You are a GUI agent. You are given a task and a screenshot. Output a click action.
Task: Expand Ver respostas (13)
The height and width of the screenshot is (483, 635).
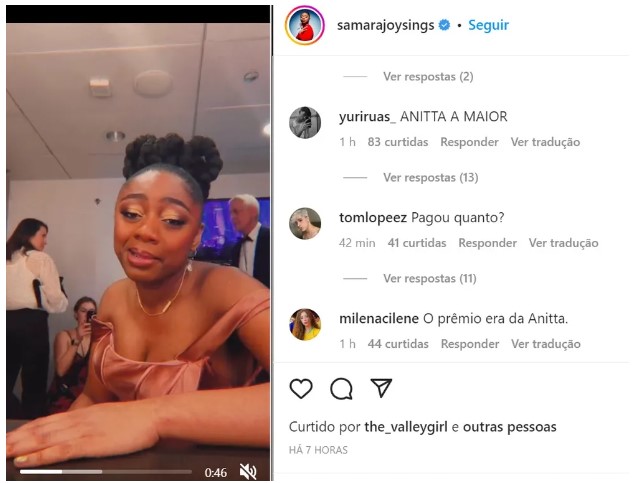tap(430, 177)
